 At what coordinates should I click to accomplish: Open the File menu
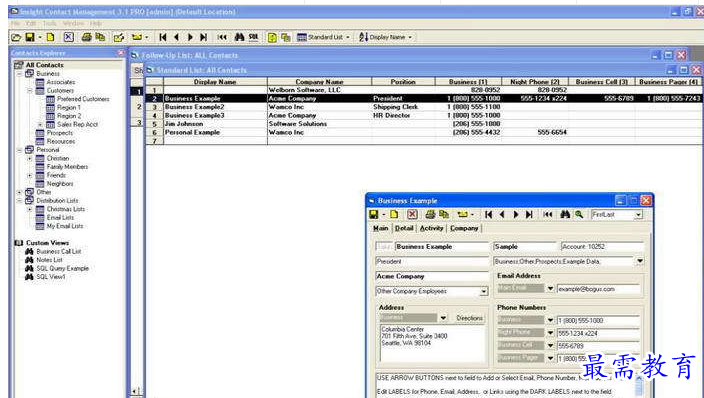[16, 23]
